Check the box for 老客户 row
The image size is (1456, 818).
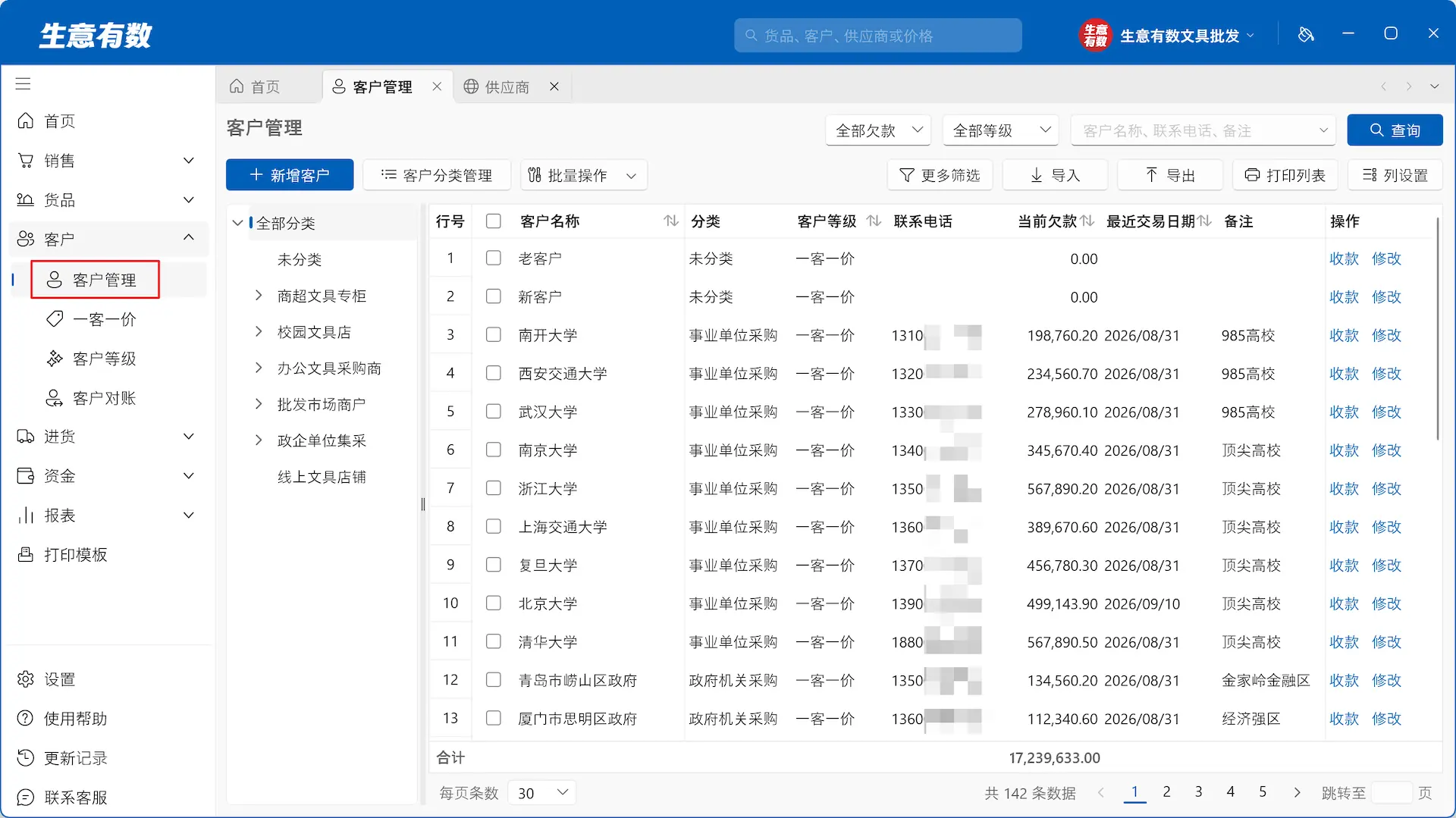click(494, 259)
